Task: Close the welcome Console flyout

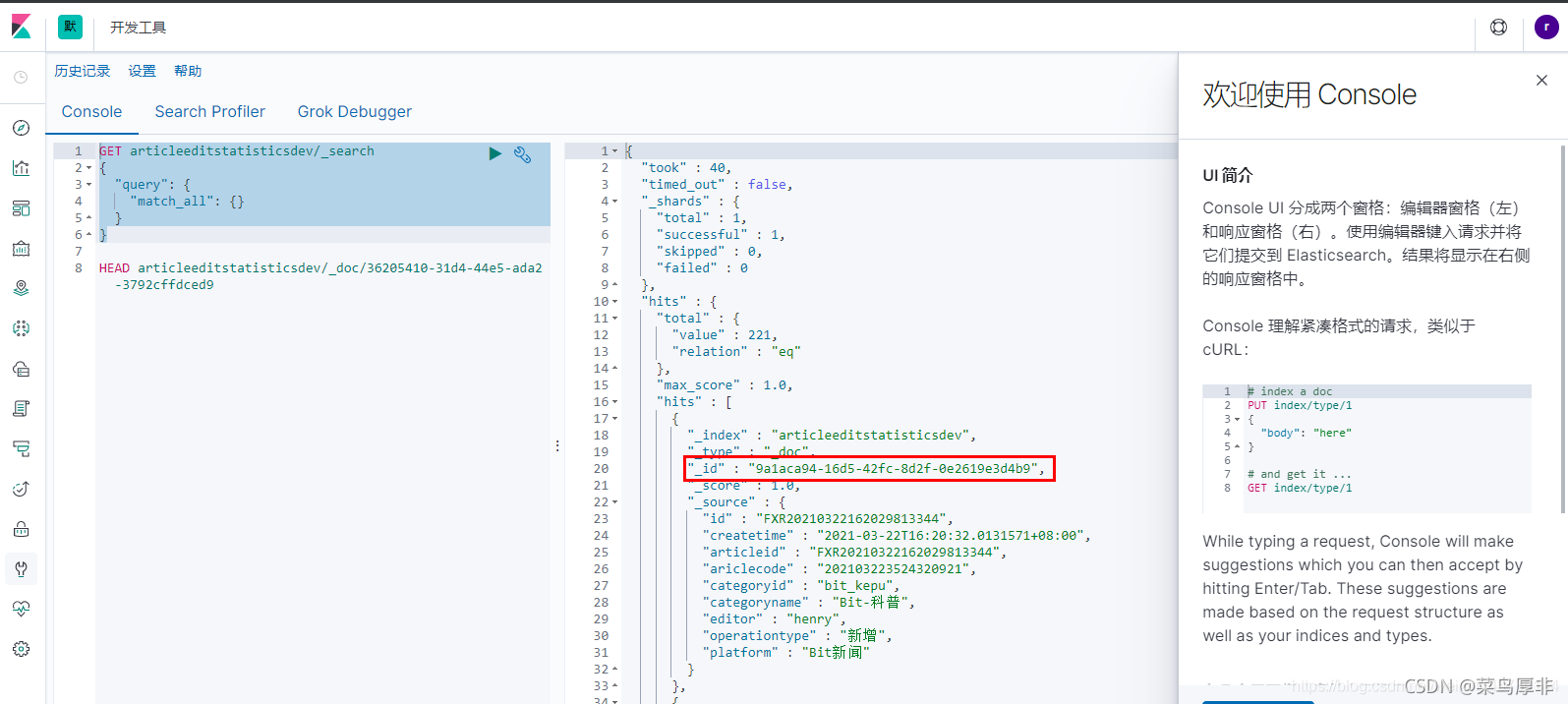Action: 1541,81
